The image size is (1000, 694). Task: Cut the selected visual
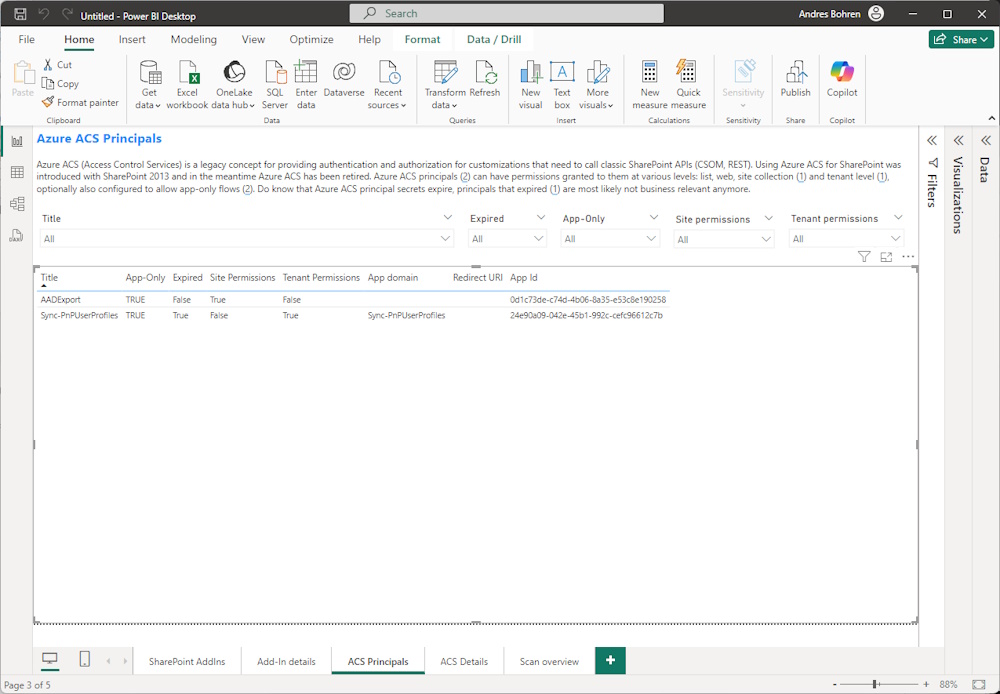pos(57,64)
